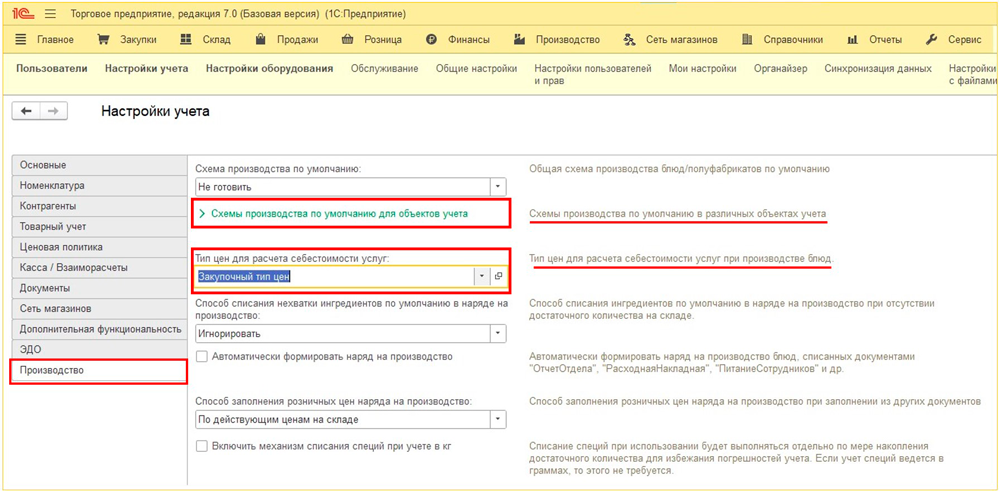Click the Закупочный тип цен input field
This screenshot has width=1000, height=491.
point(334,277)
